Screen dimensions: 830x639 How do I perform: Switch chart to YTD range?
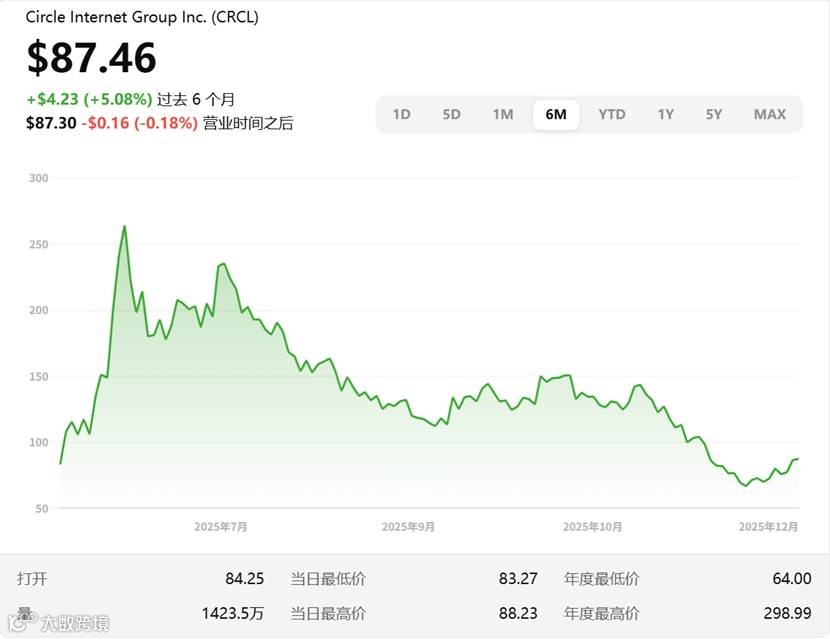coord(612,114)
